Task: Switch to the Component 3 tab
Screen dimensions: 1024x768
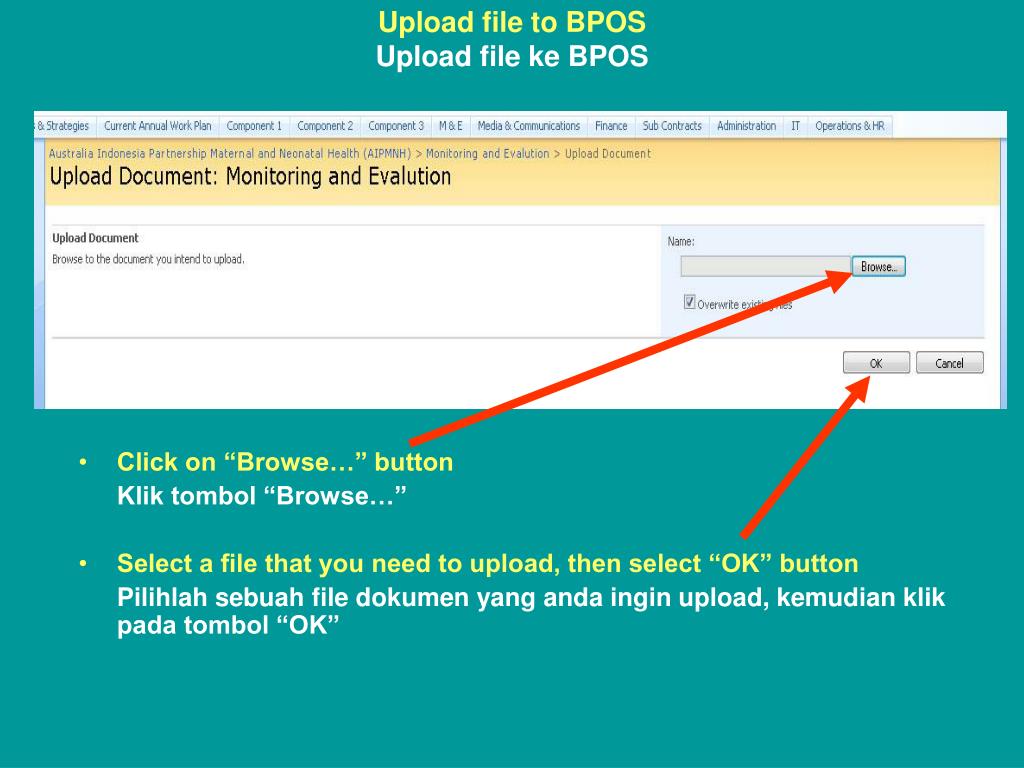Action: tap(396, 126)
